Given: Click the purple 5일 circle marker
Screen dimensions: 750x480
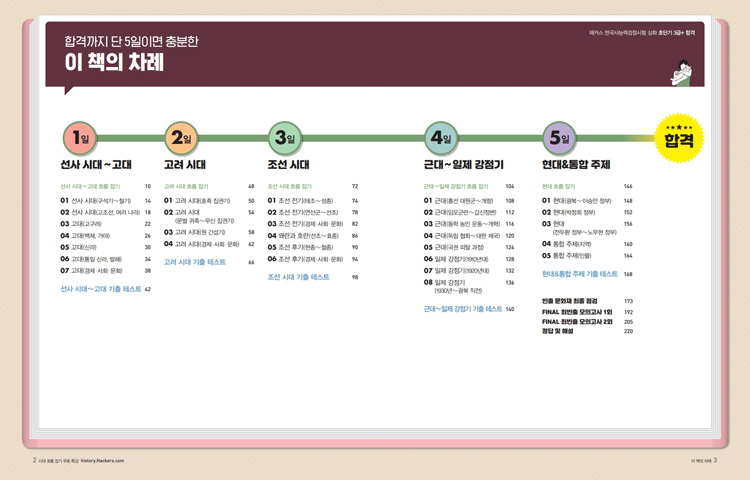Looking at the screenshot, I should tap(559, 138).
